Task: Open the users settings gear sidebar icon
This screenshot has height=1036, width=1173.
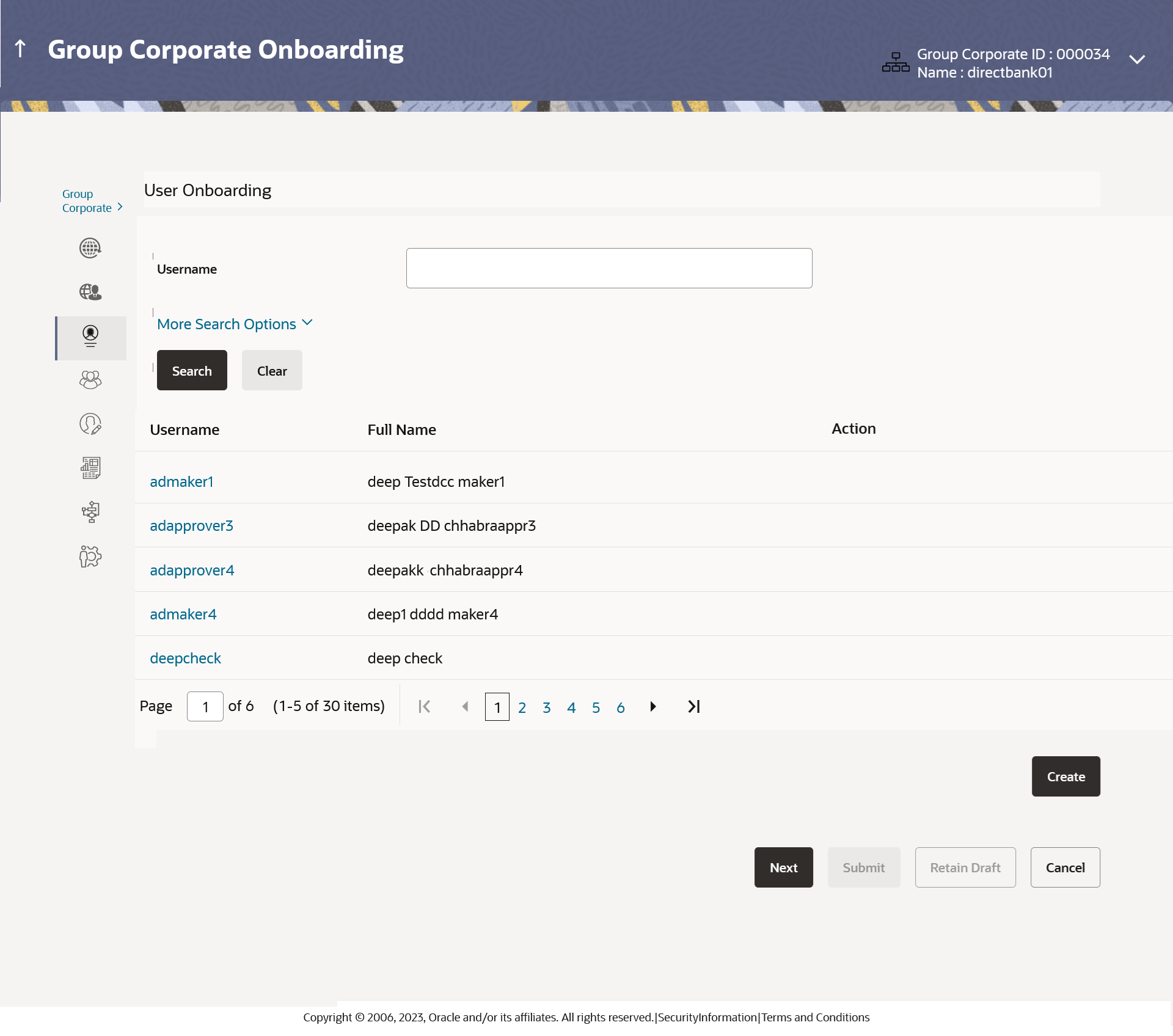Action: tap(90, 556)
